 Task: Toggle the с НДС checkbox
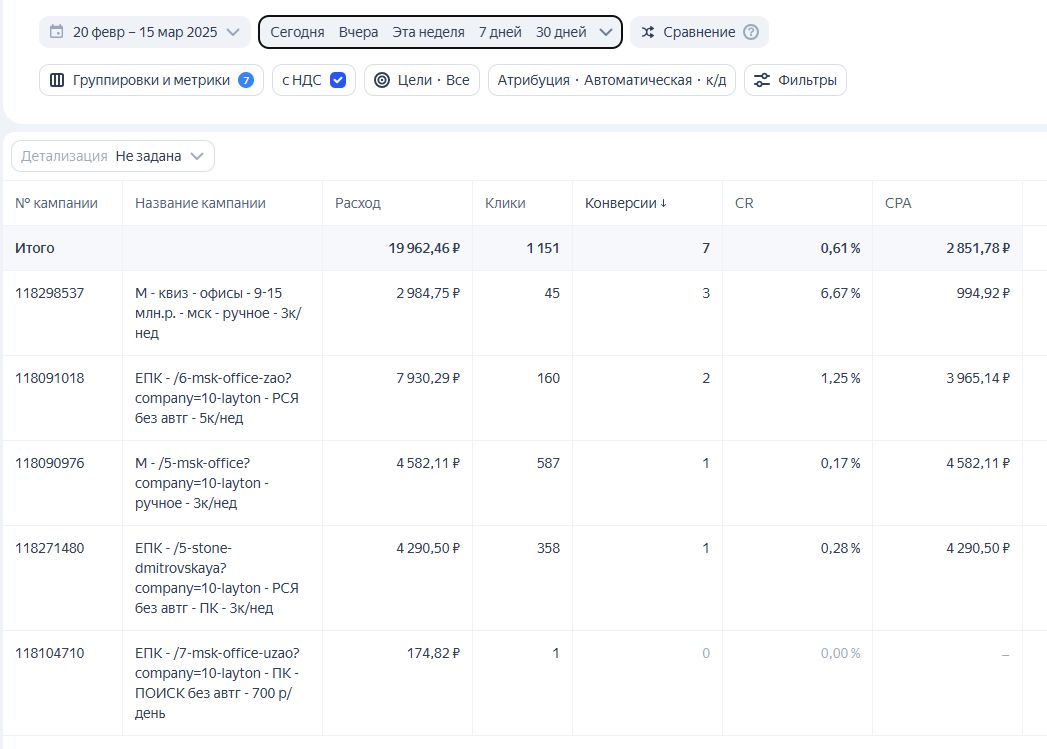(x=338, y=80)
